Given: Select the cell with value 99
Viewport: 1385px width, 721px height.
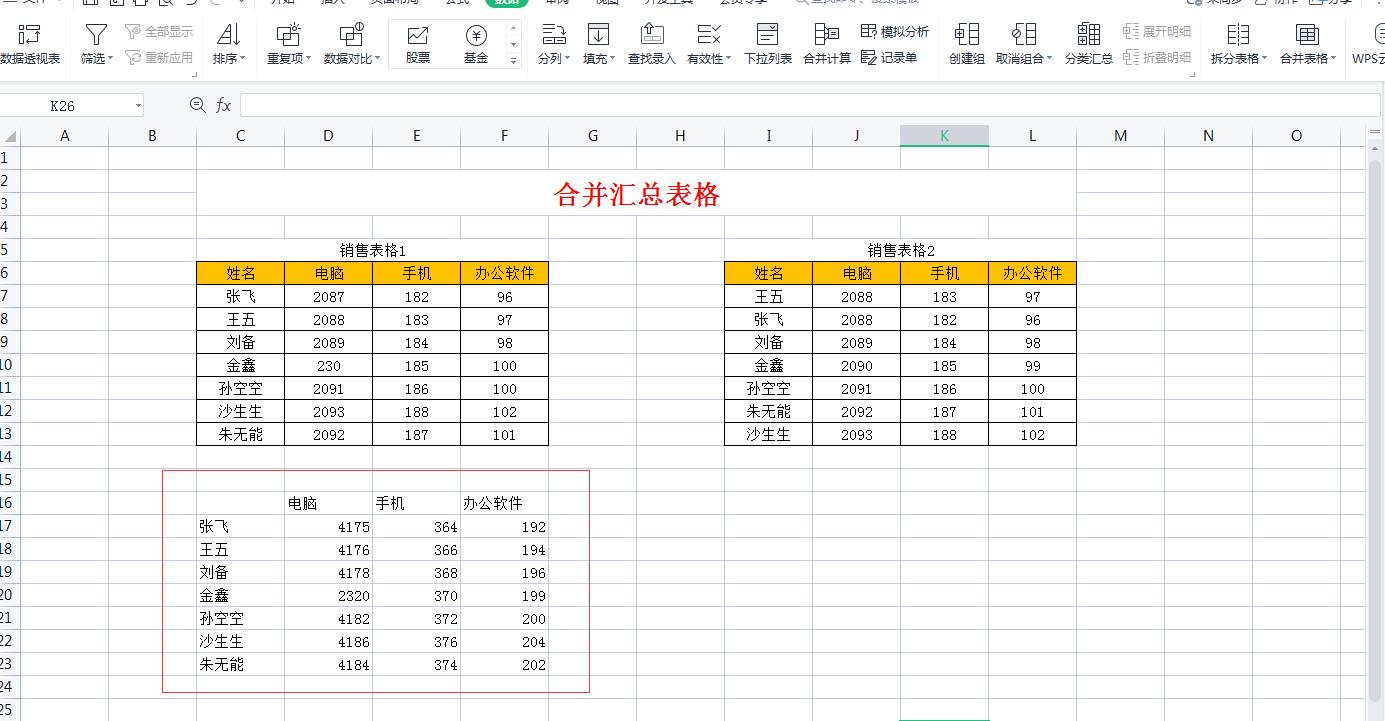Looking at the screenshot, I should click(x=1032, y=366).
